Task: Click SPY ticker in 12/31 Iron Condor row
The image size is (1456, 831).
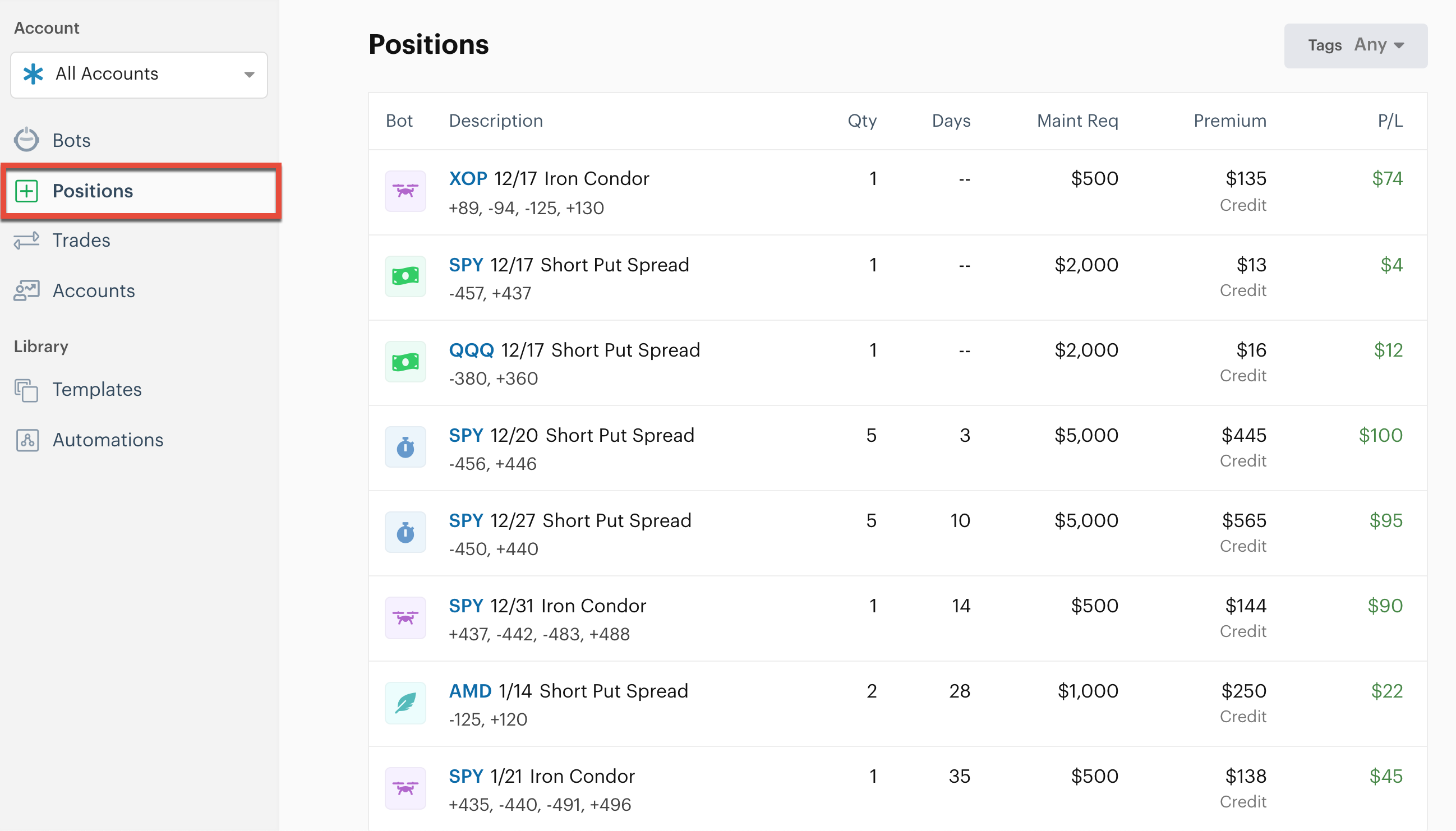Action: coord(466,606)
